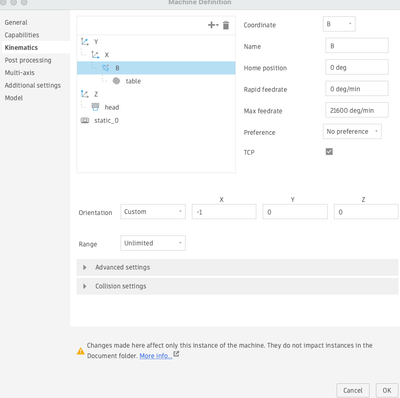Select the head label in tree

pos(112,107)
